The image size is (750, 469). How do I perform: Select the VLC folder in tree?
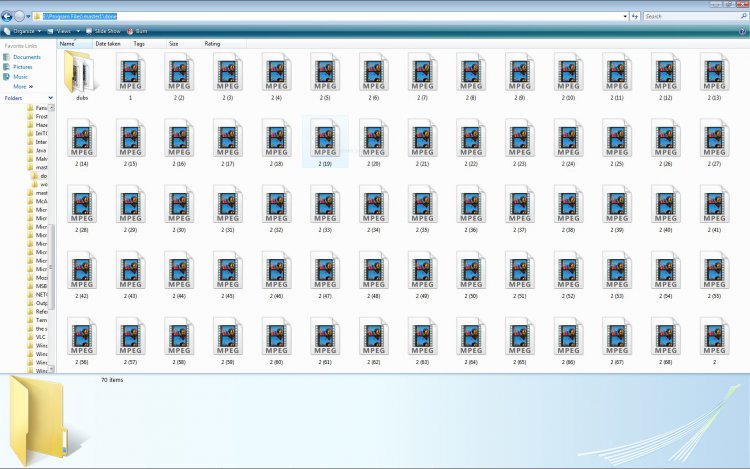coord(37,337)
